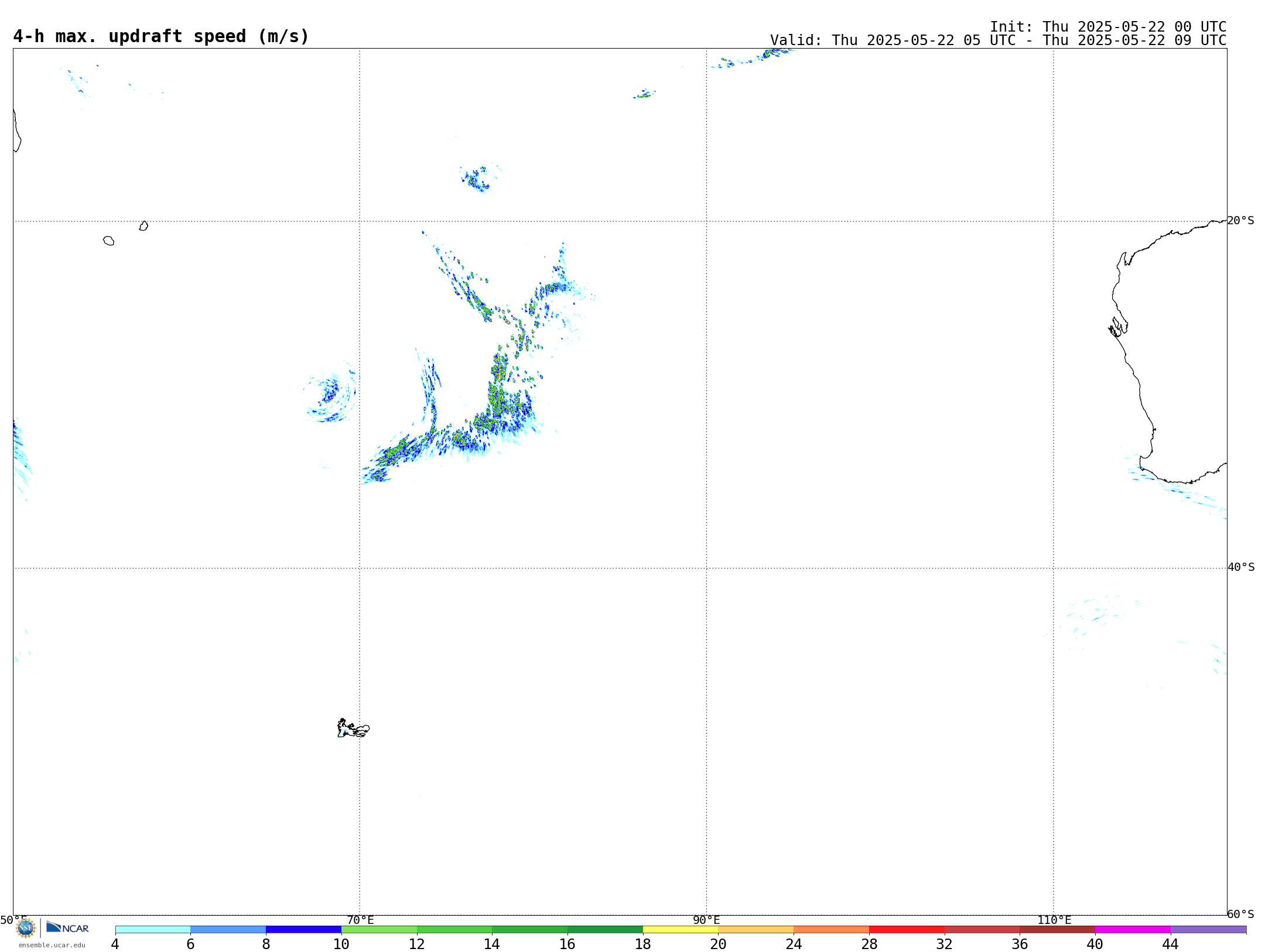Click the 40°S latitude label
This screenshot has width=1265, height=952.
pyautogui.click(x=1241, y=567)
